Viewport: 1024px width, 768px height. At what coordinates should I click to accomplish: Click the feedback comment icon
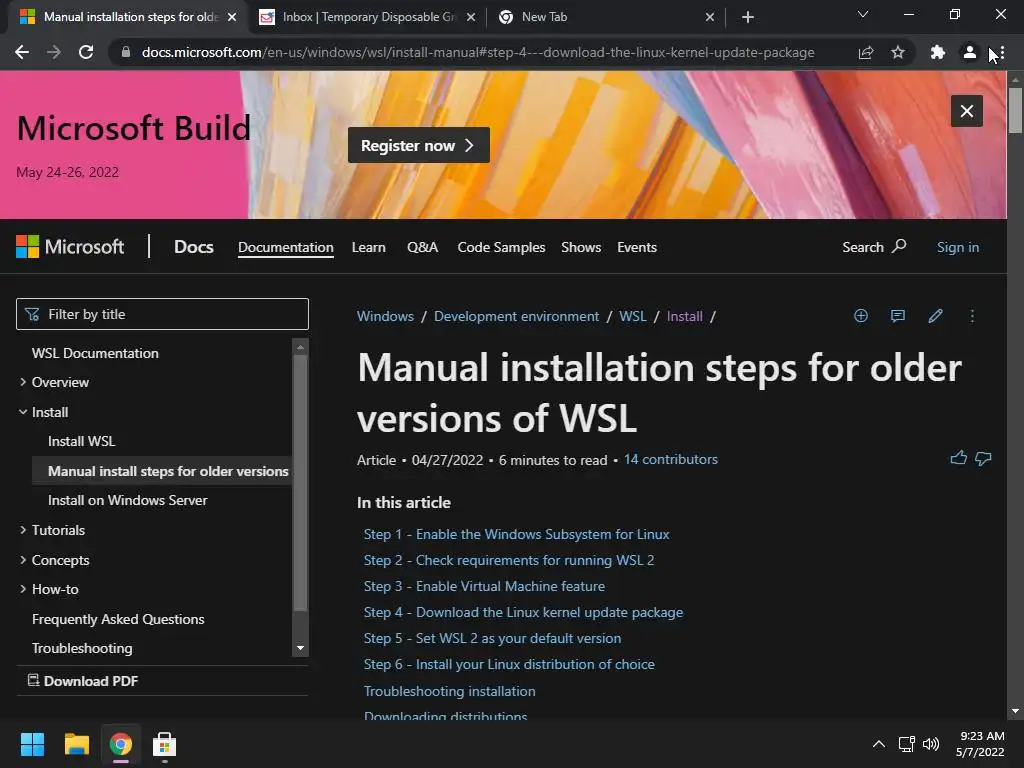(x=898, y=316)
